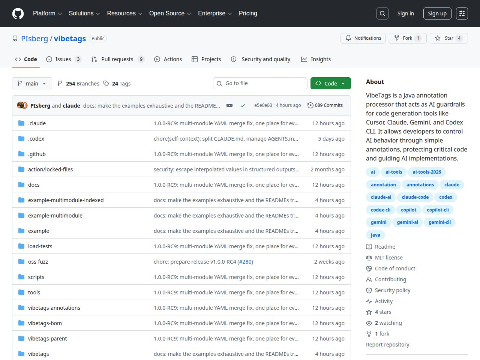Screen dimensions: 480x360
Task: Click the Report repository link
Action: click(x=387, y=345)
